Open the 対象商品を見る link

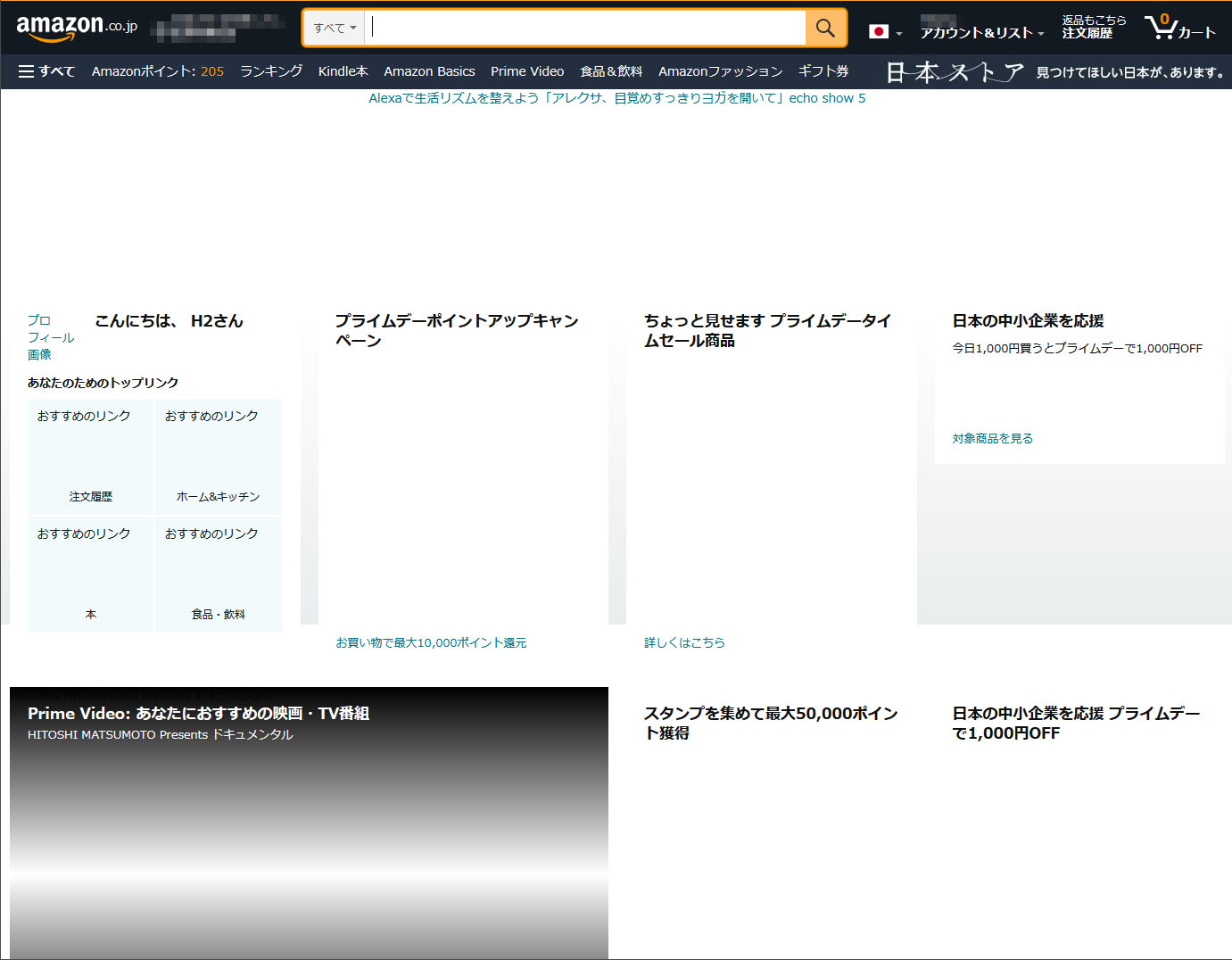992,438
